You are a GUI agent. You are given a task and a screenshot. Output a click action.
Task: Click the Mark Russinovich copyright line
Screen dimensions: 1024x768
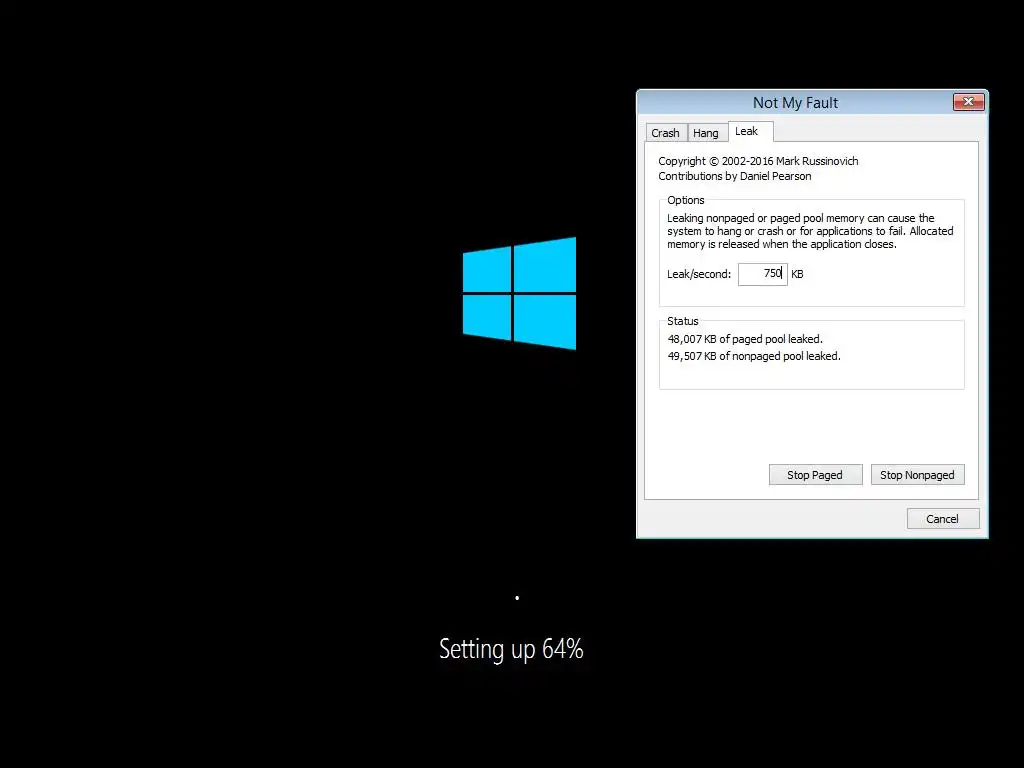click(x=758, y=161)
